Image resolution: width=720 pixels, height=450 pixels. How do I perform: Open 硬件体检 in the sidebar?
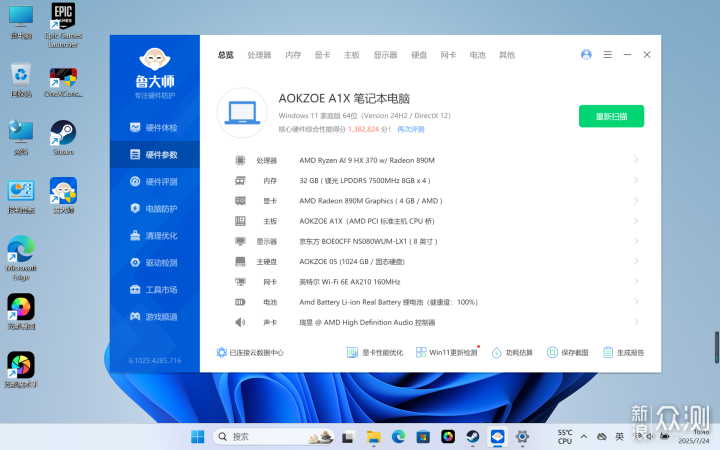(x=154, y=128)
